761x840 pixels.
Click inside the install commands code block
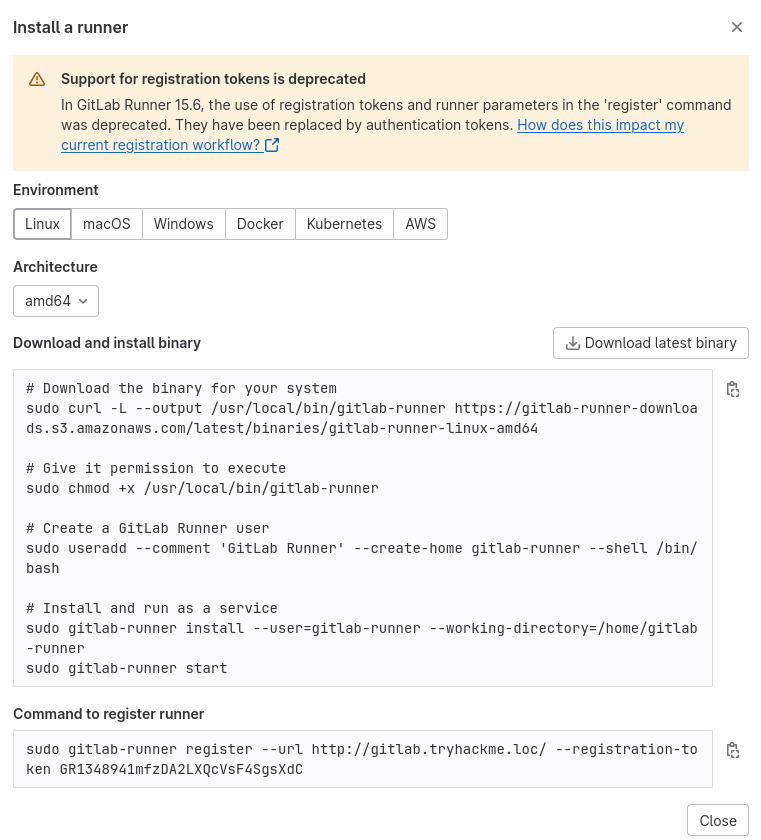click(x=362, y=528)
